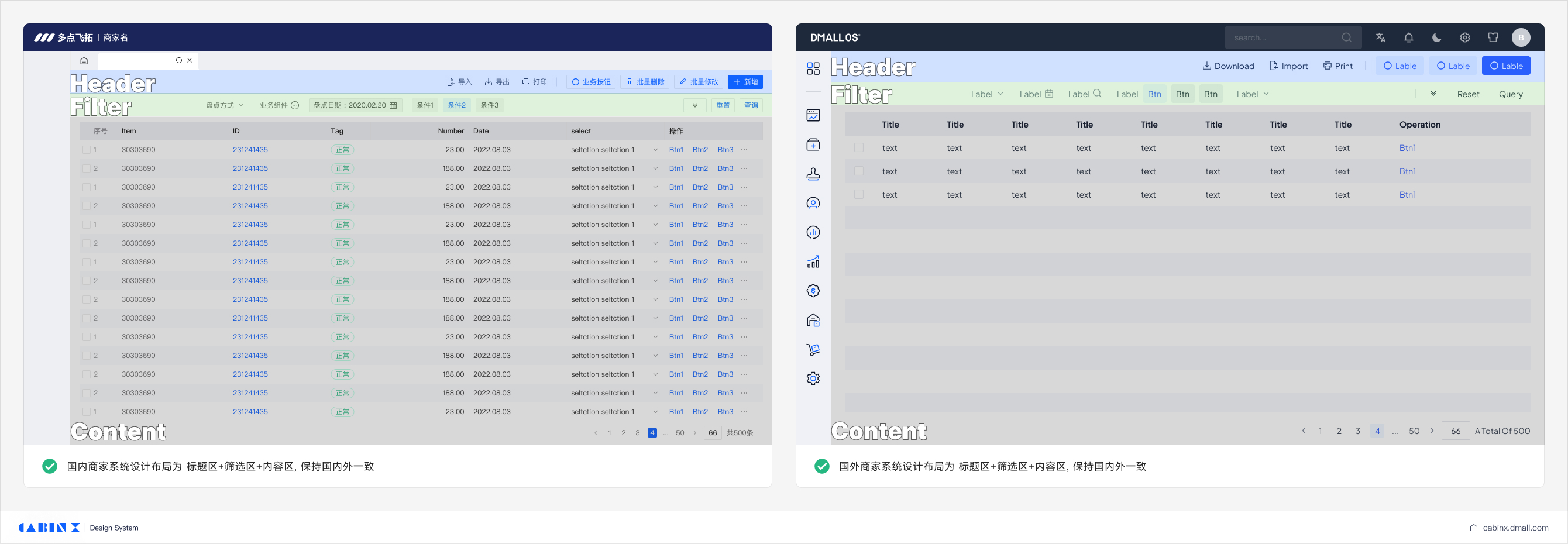Click the shopping cart sidebar icon
Viewport: 1568px width, 544px height.
click(813, 349)
